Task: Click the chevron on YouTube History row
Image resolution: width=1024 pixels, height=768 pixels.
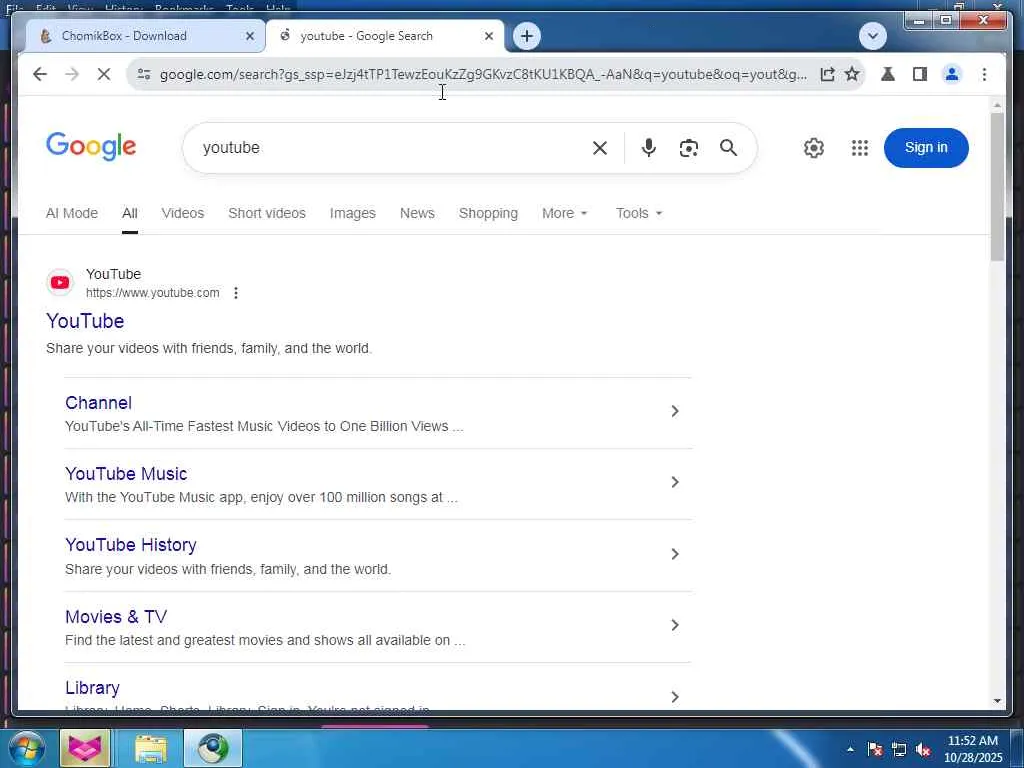Action: pos(675,554)
